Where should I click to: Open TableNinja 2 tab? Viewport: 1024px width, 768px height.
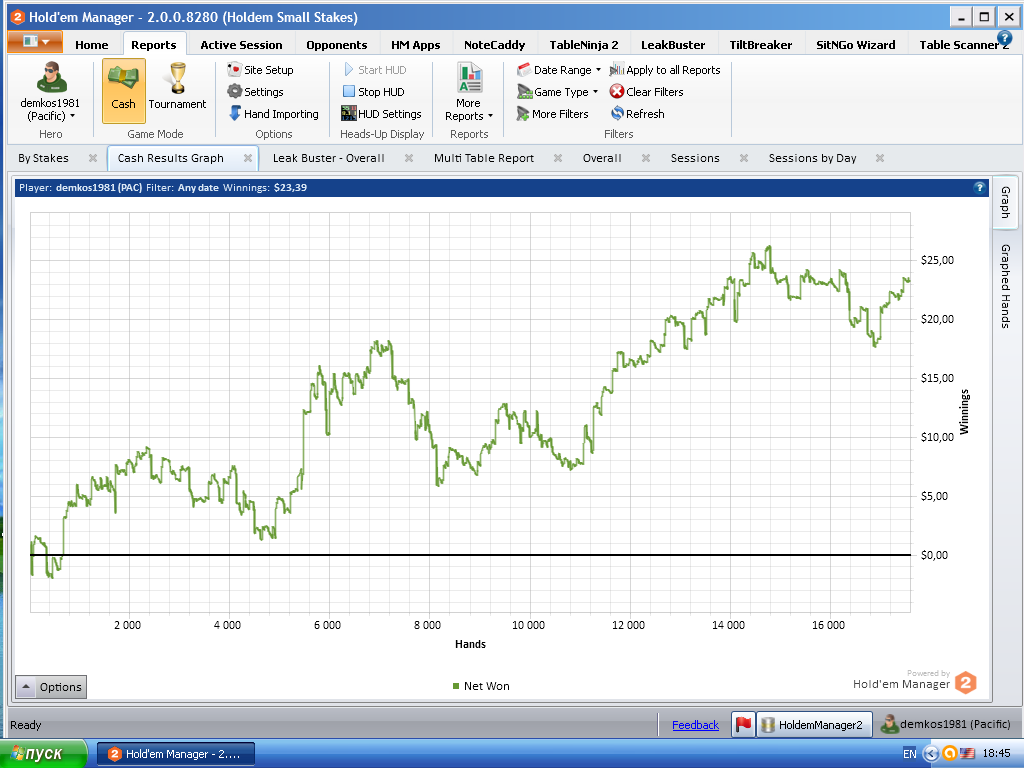pyautogui.click(x=583, y=44)
